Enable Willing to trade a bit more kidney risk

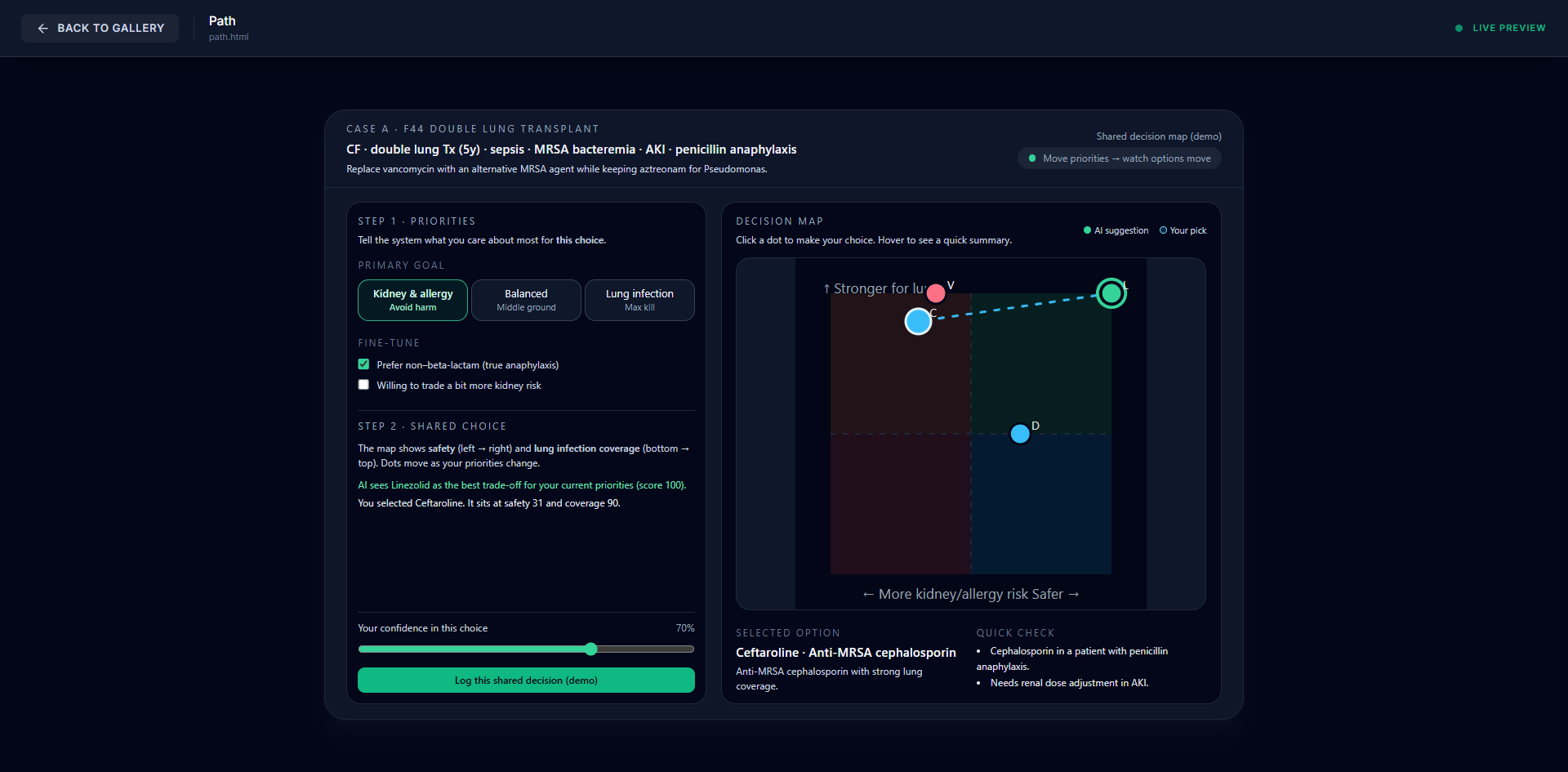[363, 384]
